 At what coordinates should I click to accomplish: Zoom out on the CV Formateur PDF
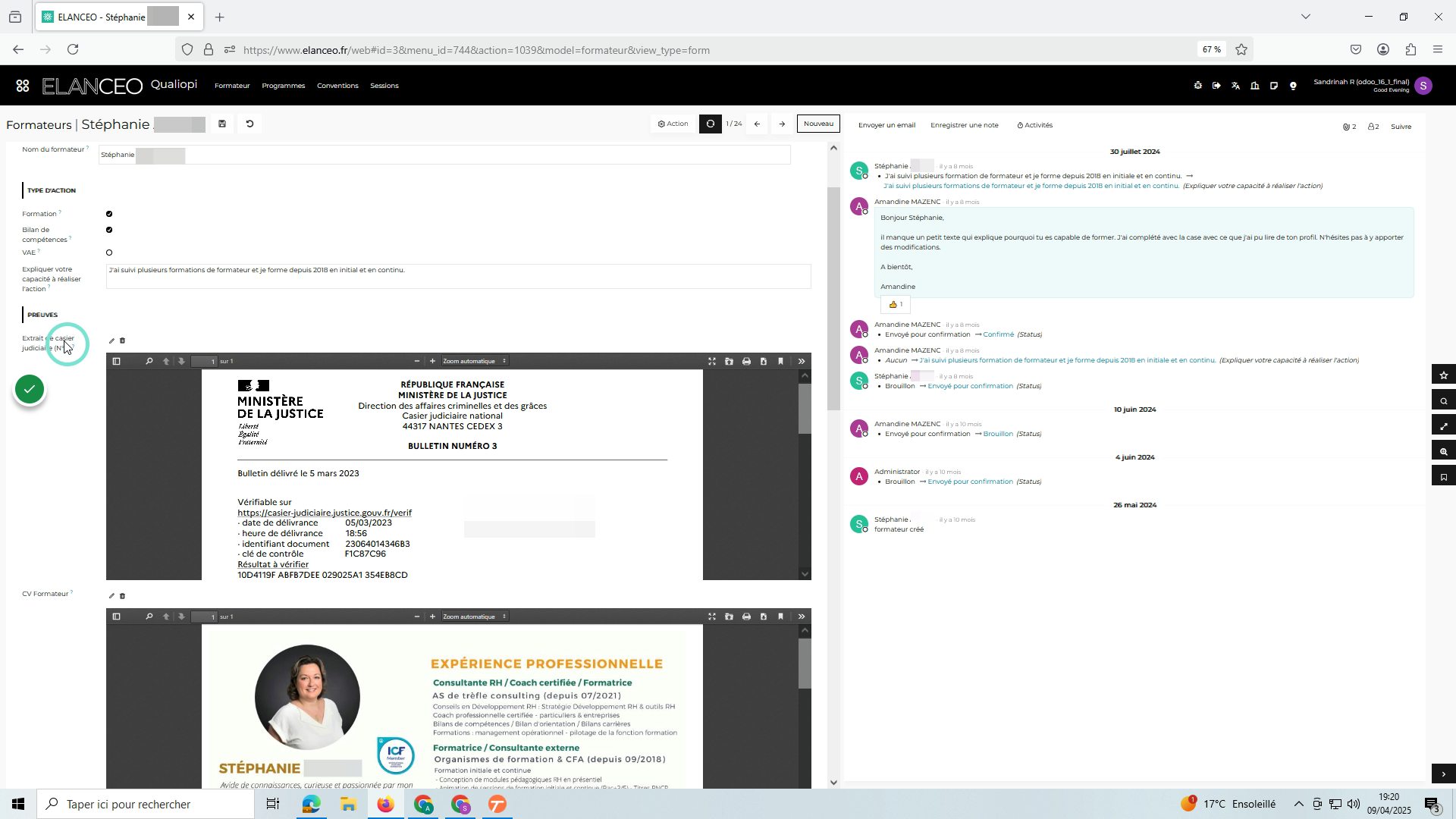tap(416, 617)
